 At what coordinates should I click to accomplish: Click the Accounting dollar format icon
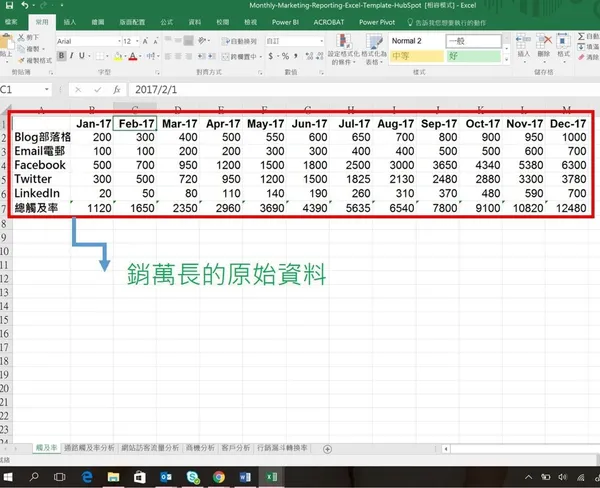(271, 56)
